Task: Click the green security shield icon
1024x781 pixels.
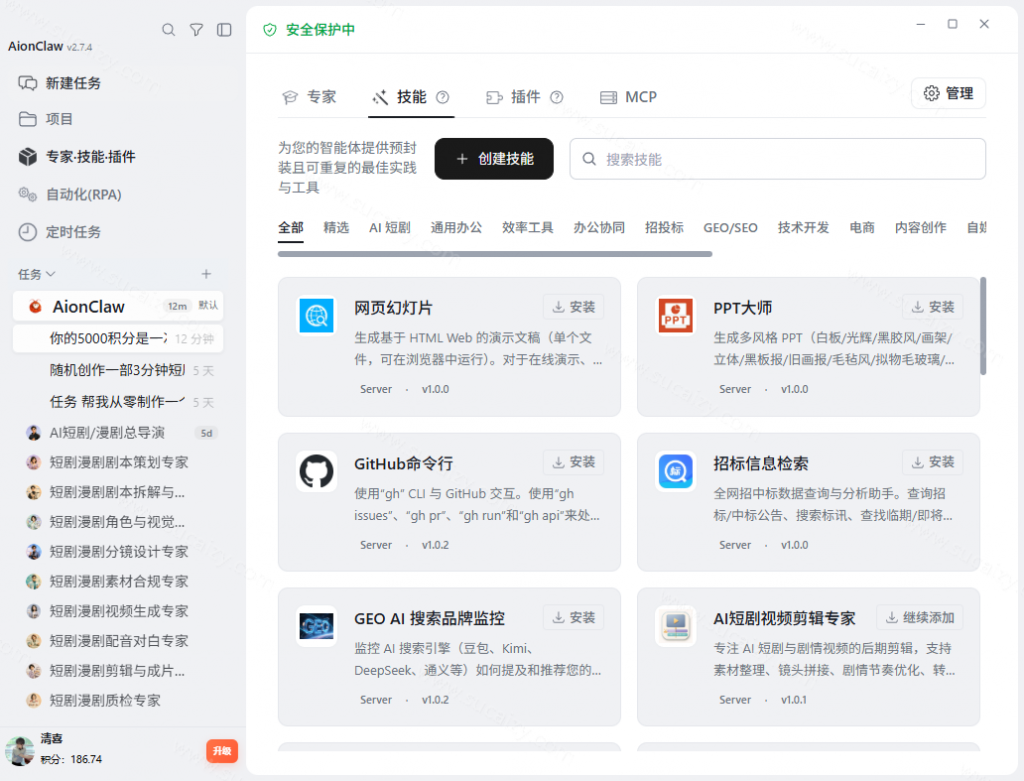Action: click(x=270, y=30)
